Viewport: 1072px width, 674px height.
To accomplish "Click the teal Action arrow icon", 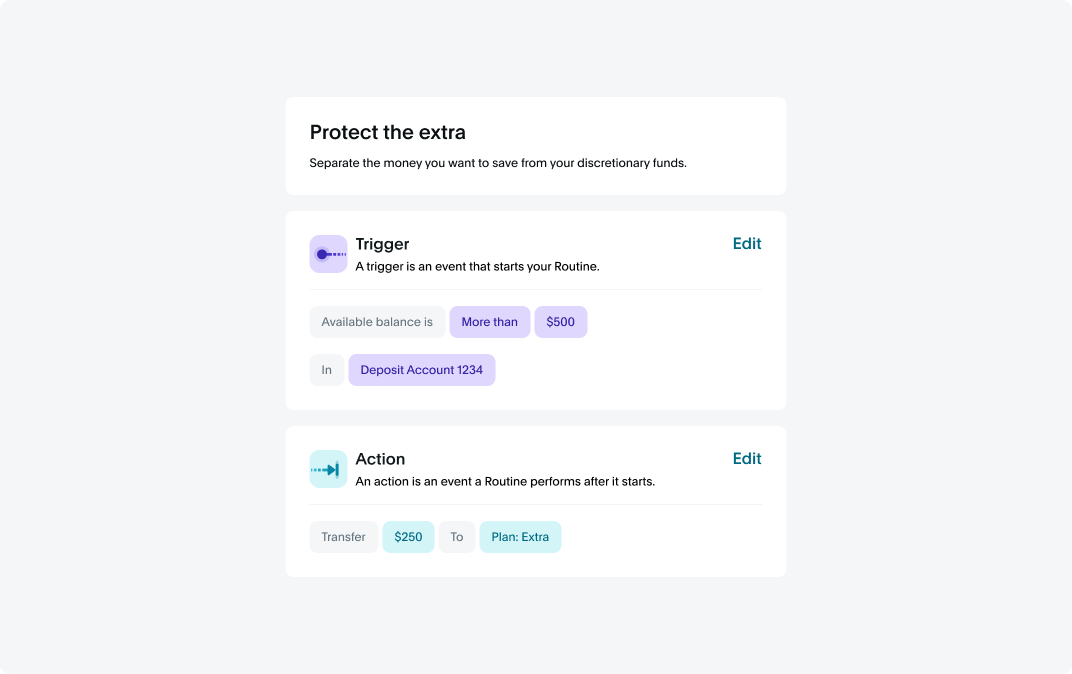I will [328, 469].
